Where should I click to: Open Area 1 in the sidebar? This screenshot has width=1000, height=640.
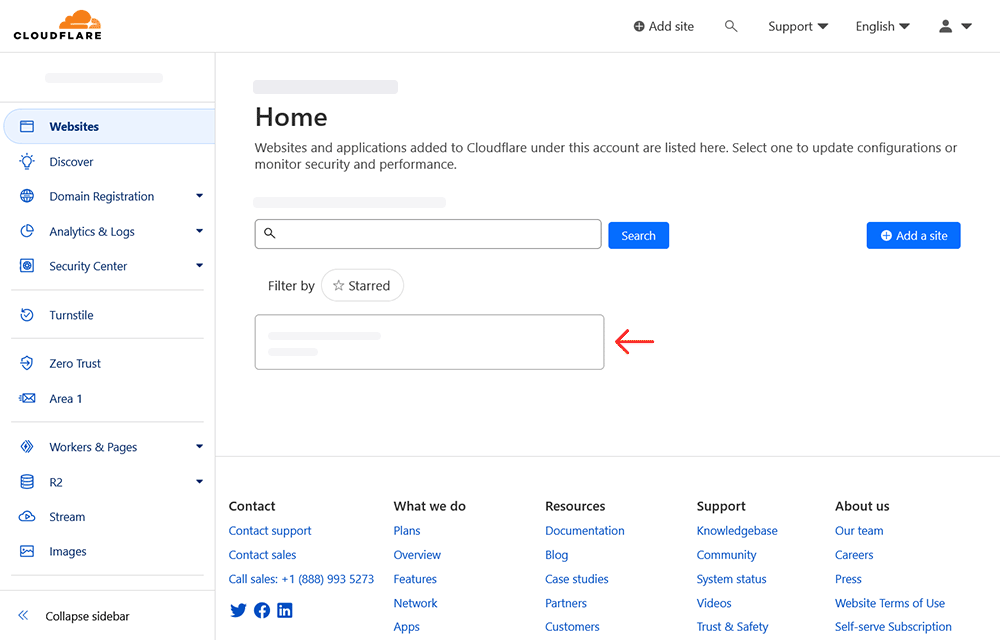(x=66, y=398)
